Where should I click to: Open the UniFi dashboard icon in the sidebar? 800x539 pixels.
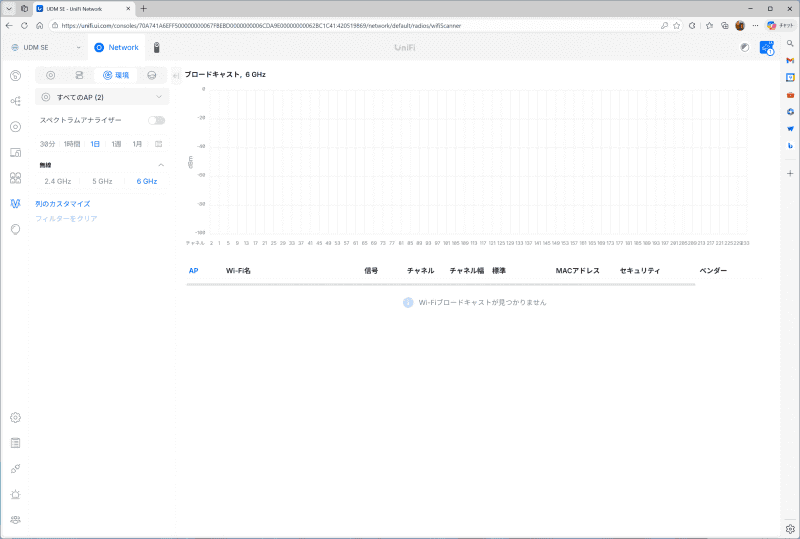(15, 76)
